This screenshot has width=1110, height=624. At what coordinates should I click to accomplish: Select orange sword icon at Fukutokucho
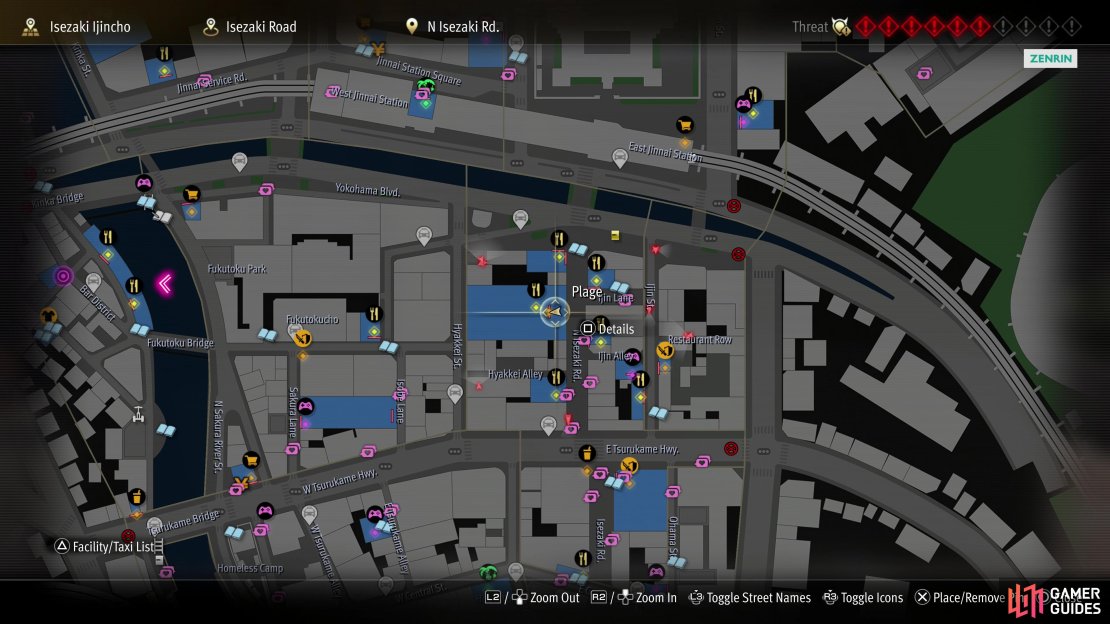coord(303,338)
